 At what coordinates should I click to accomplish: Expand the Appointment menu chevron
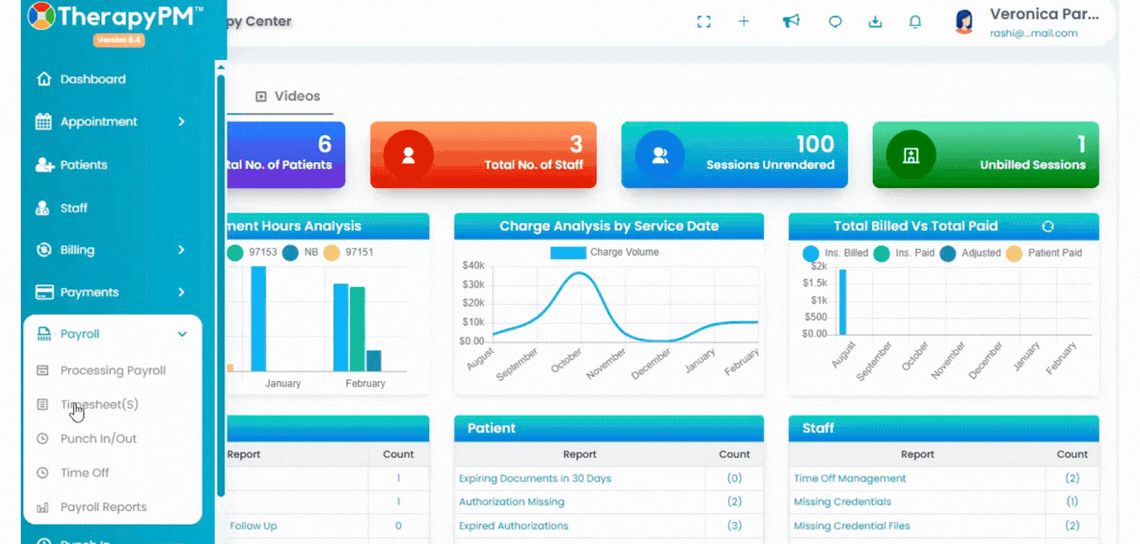pyautogui.click(x=182, y=121)
